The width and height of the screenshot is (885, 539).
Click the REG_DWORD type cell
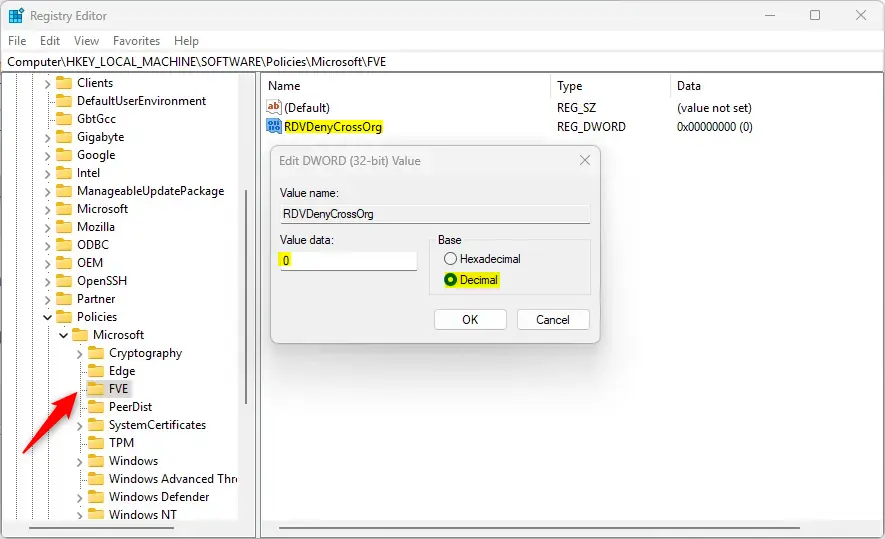(x=591, y=126)
